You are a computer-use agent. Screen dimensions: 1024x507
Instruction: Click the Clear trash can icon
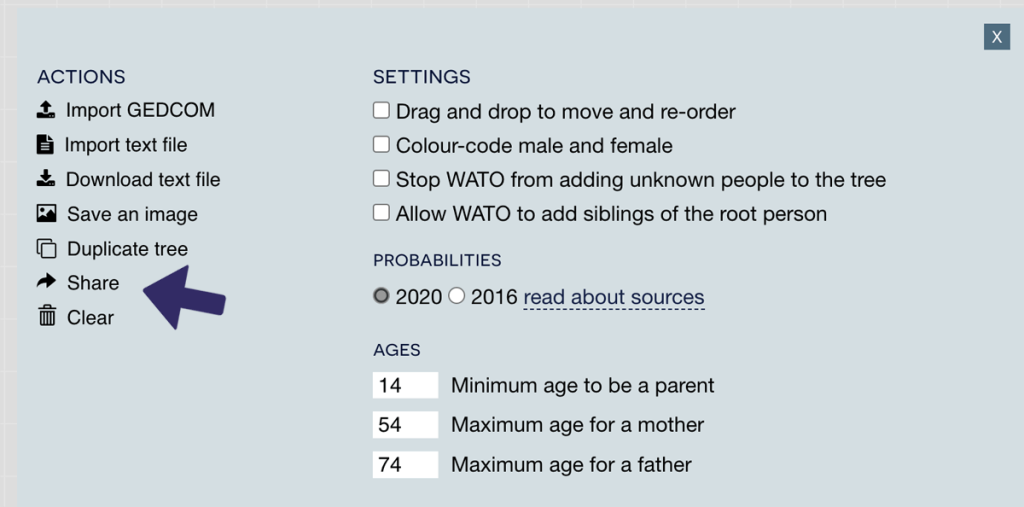[46, 317]
